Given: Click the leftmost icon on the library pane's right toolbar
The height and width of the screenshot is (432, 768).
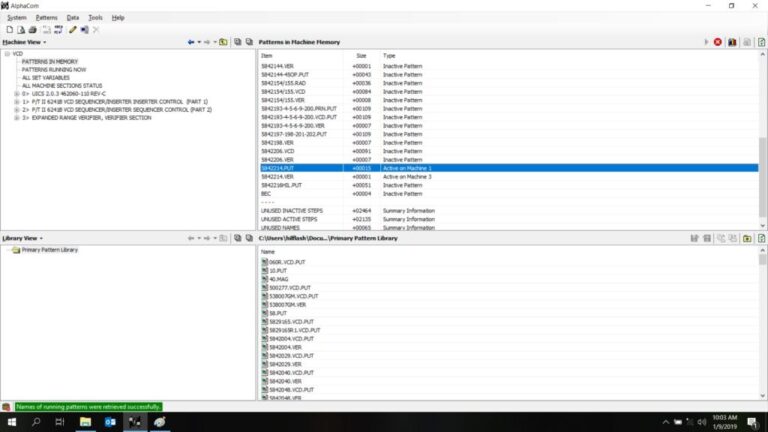Looking at the screenshot, I should coord(694,239).
